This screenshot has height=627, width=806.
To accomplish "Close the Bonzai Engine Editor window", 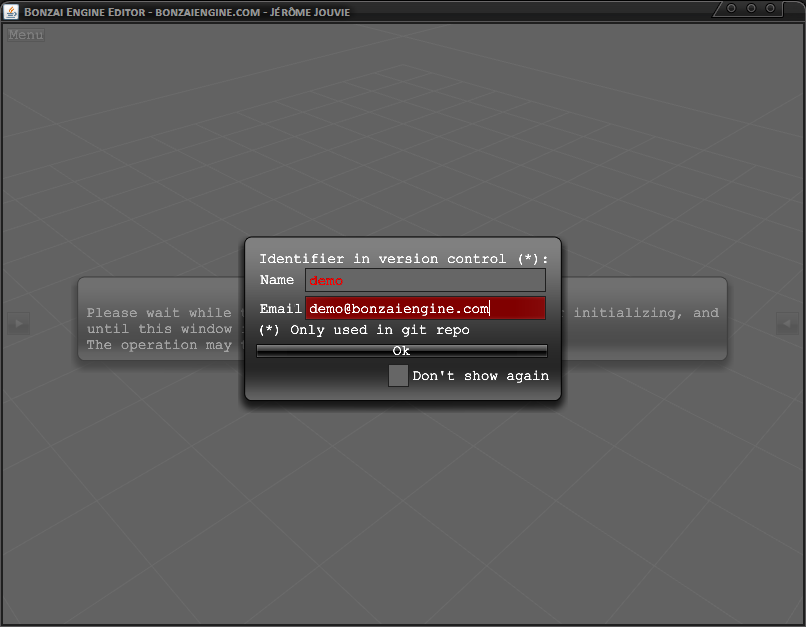I will point(772,8).
